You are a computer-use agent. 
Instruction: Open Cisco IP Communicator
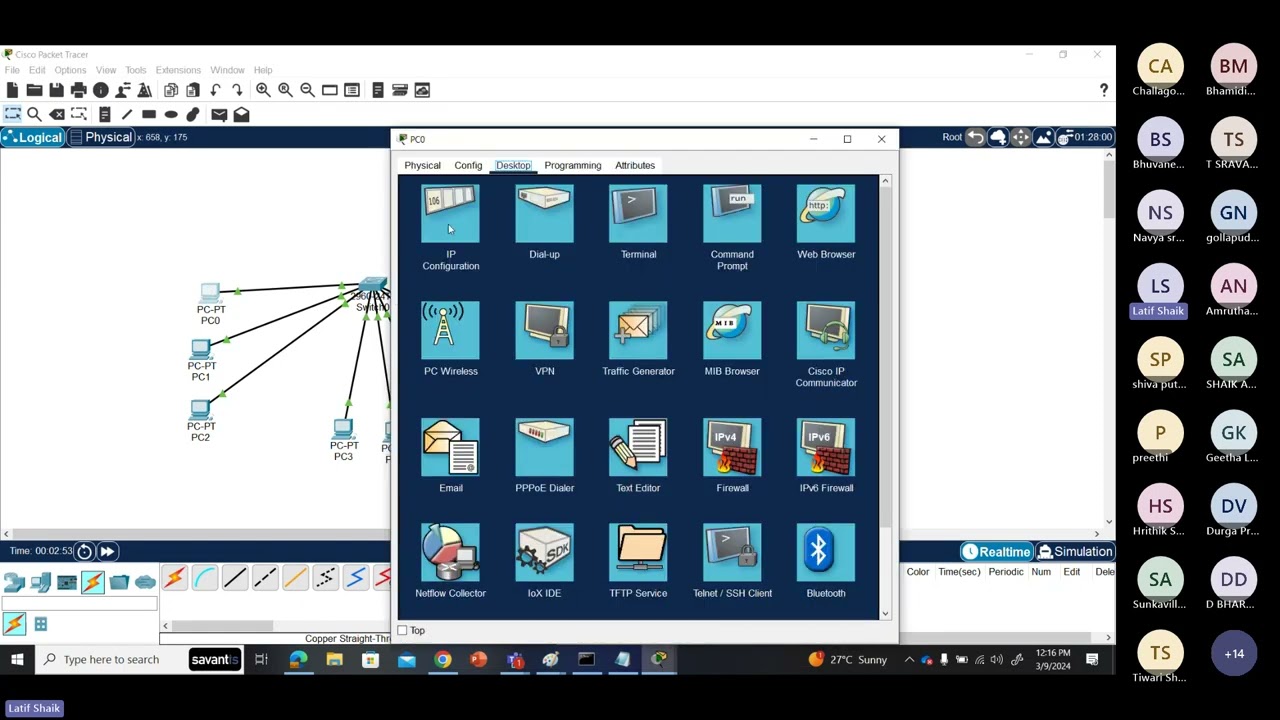pyautogui.click(x=826, y=330)
